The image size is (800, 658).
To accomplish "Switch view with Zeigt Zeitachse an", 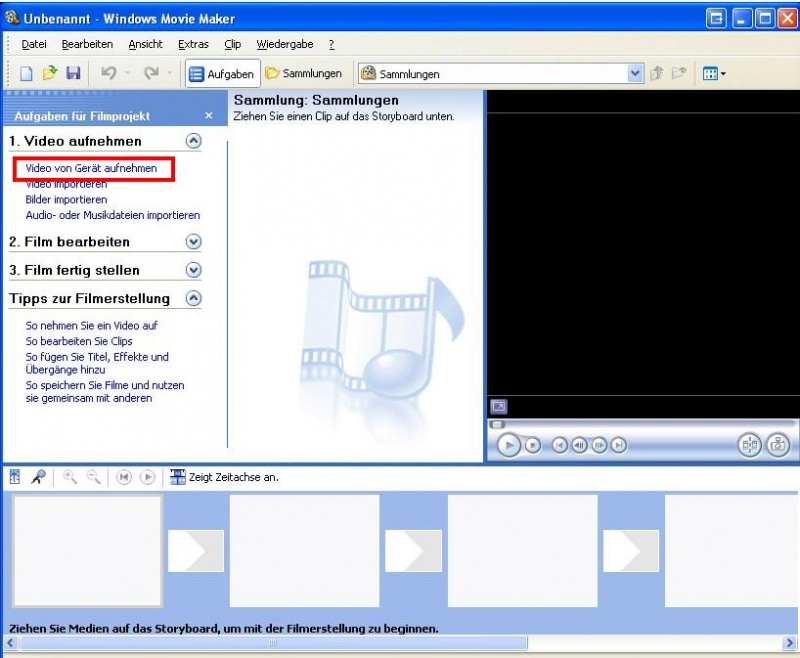I will coord(224,477).
